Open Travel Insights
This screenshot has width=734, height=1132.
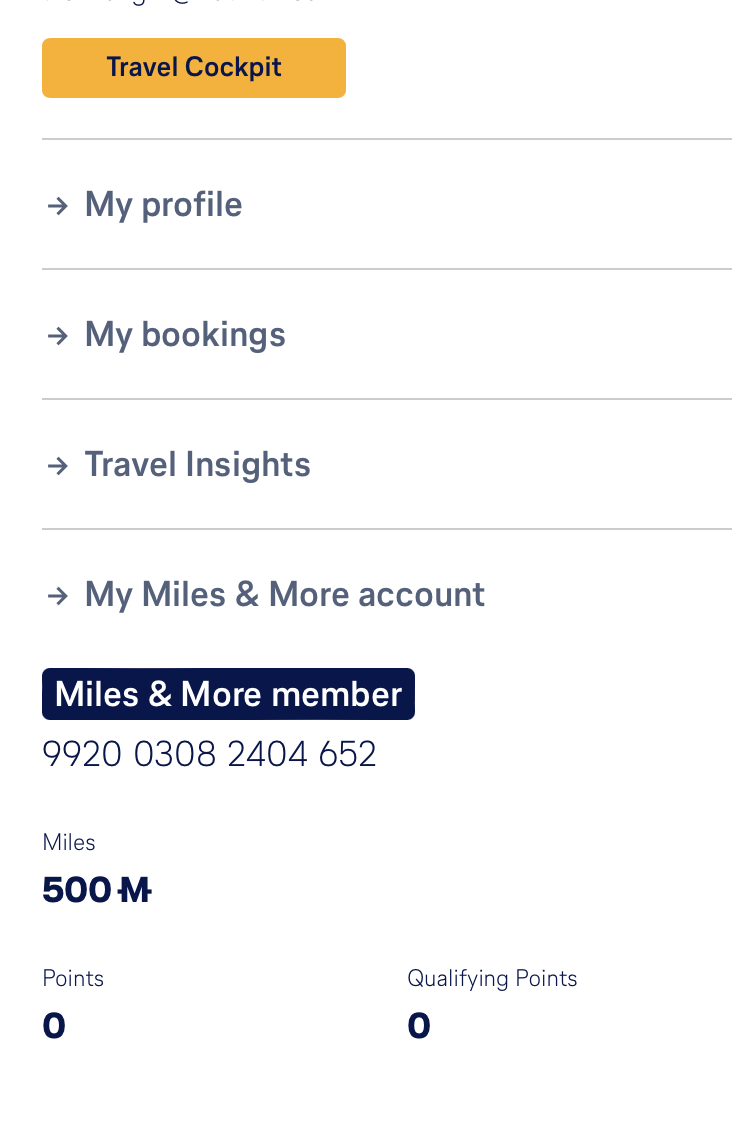click(197, 465)
